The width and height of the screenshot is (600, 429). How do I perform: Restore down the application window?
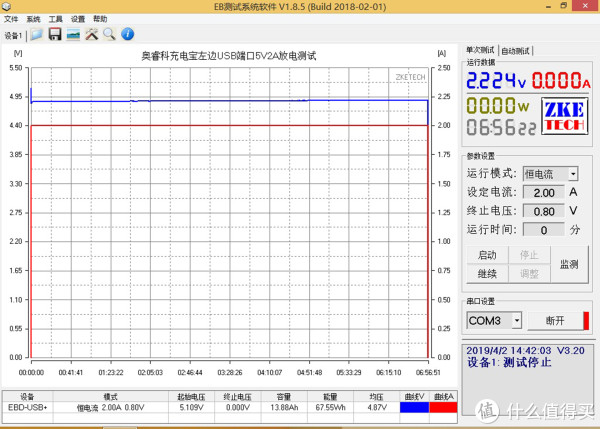click(x=564, y=6)
